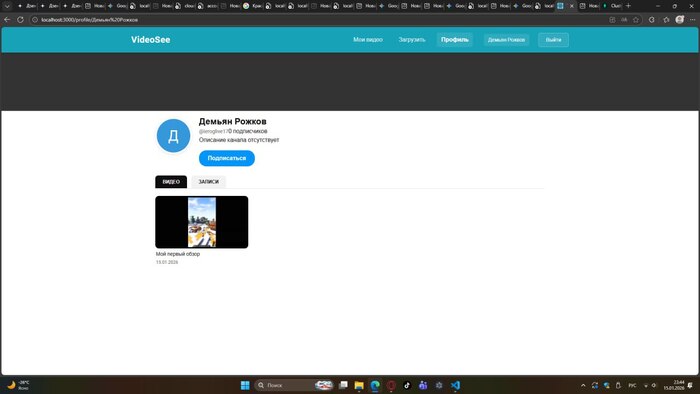Open the Task View taskbar icon
Screen dimensions: 700x394
coord(343,385)
